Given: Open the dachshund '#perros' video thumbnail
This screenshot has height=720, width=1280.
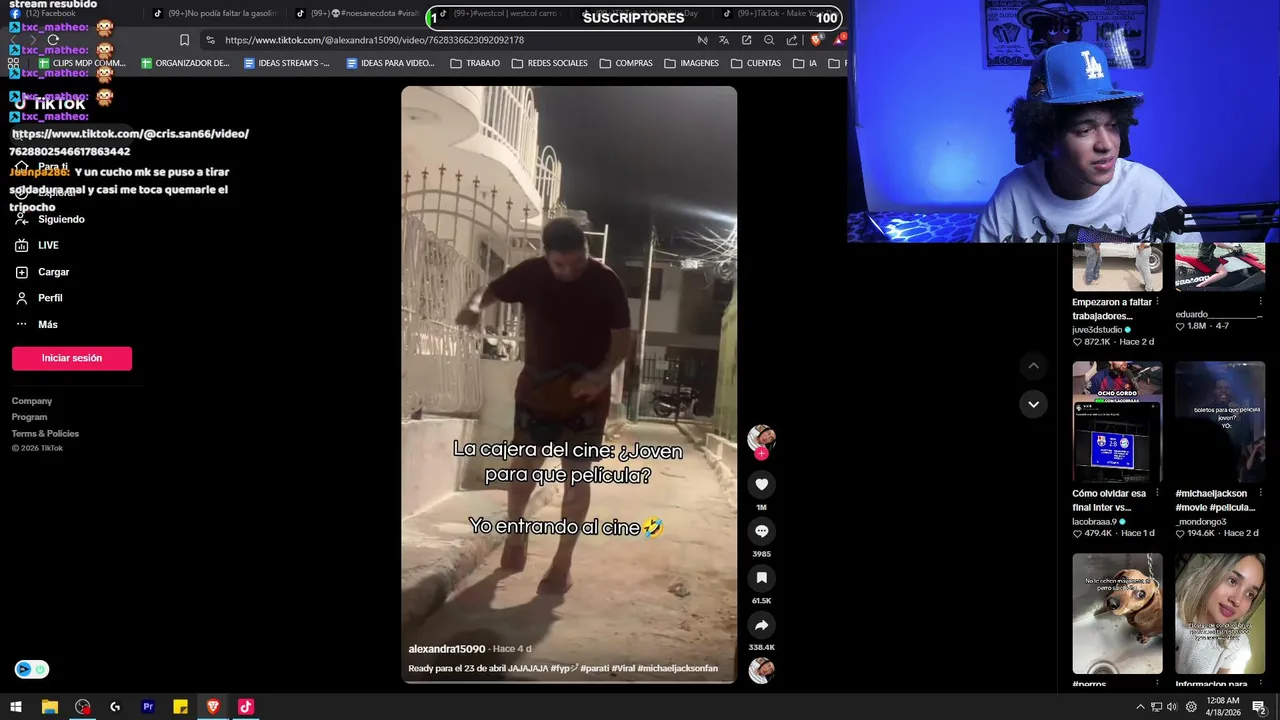Looking at the screenshot, I should pos(1117,614).
